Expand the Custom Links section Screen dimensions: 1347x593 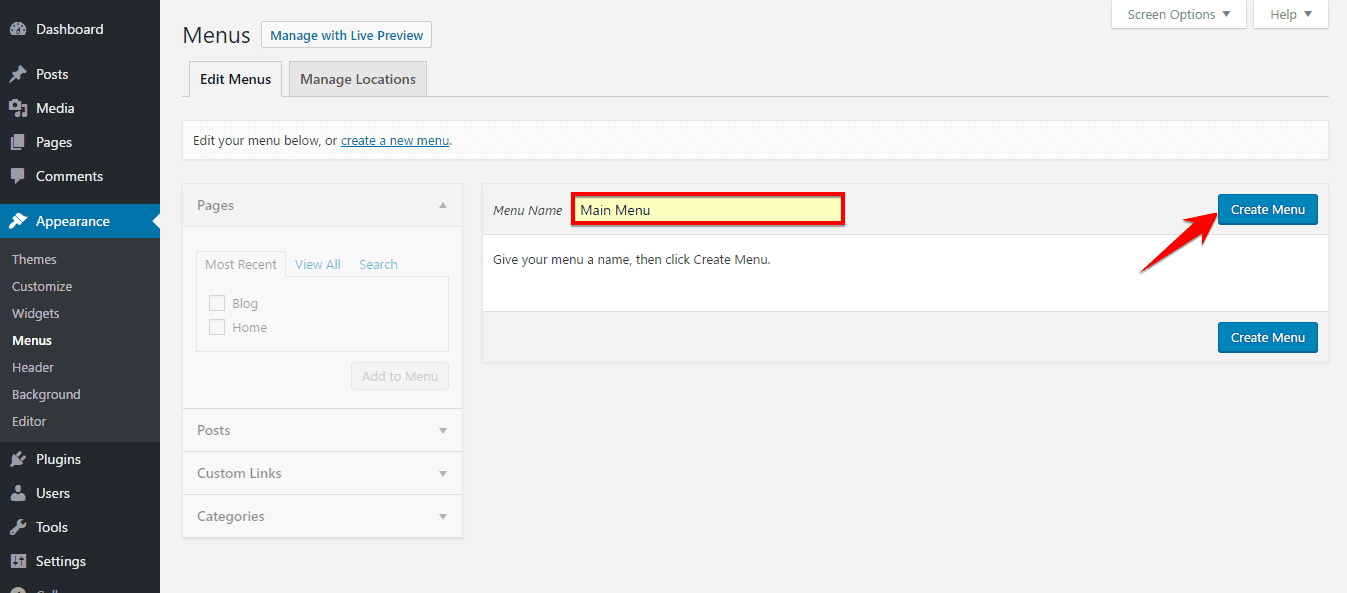tap(442, 473)
